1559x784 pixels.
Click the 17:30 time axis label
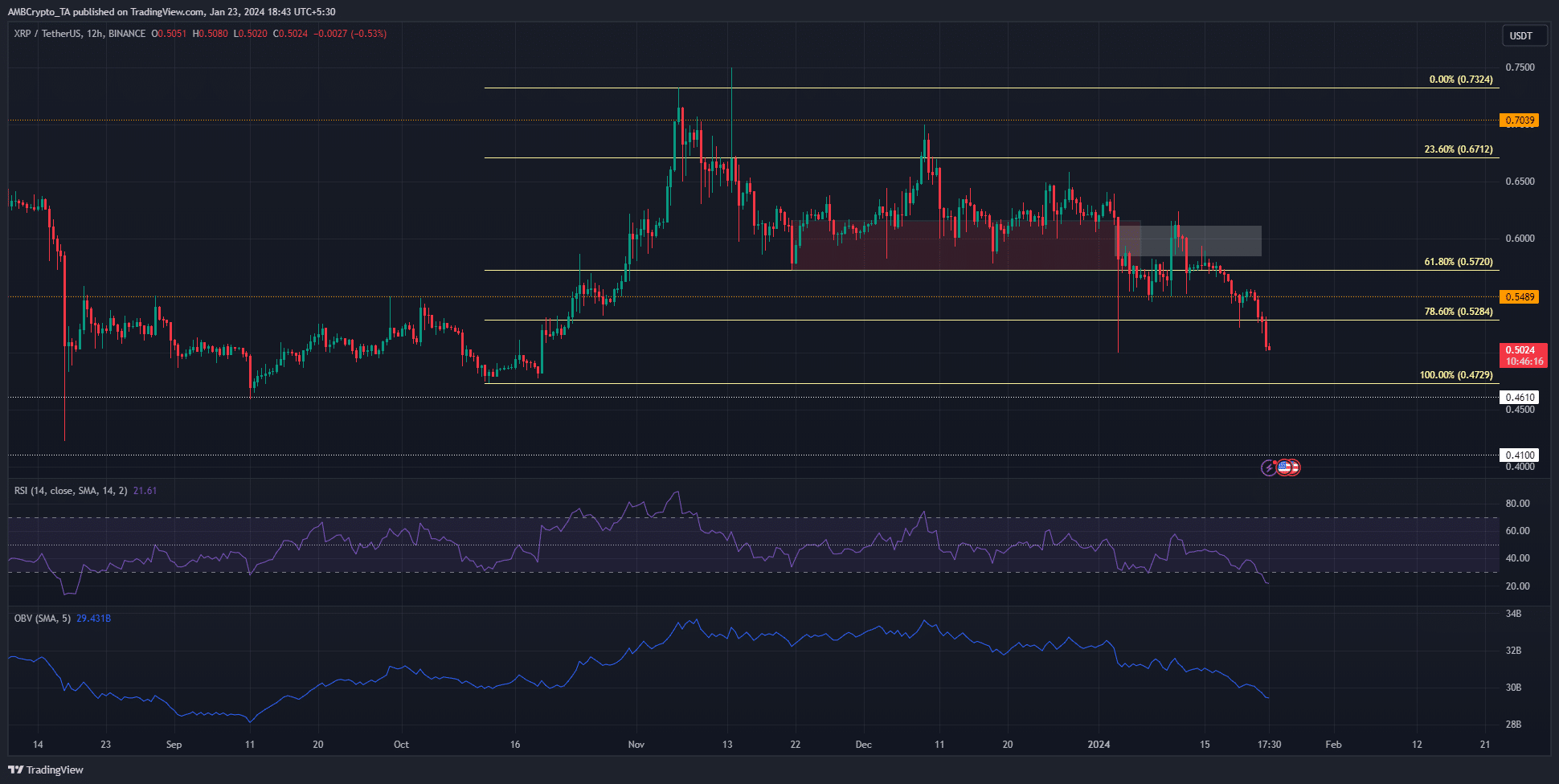tap(1269, 745)
